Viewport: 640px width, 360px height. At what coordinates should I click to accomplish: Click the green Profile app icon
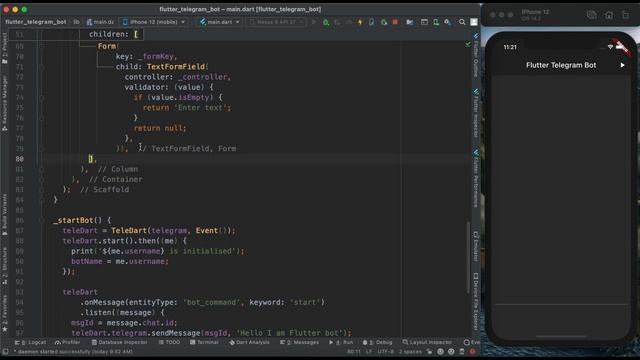point(384,22)
